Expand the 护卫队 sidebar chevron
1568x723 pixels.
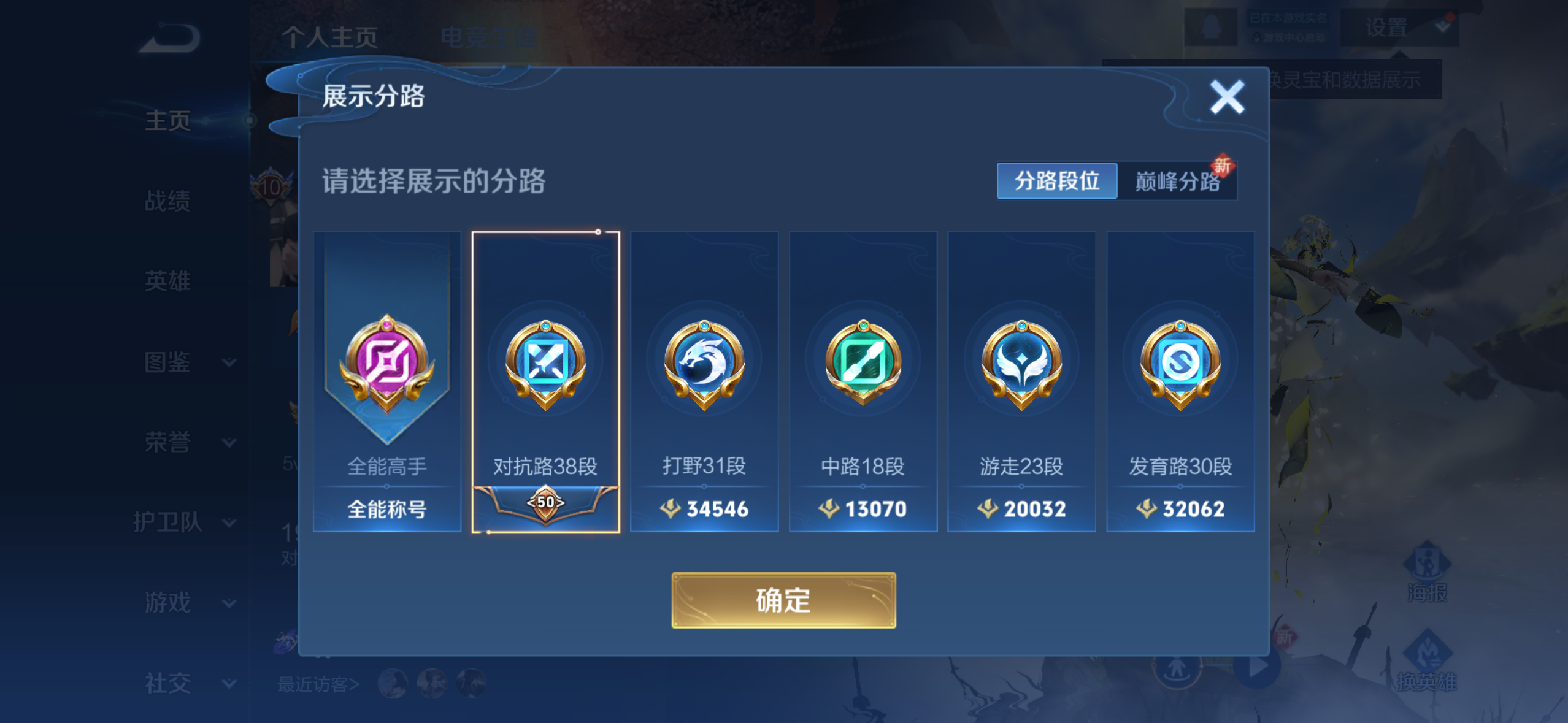(229, 522)
